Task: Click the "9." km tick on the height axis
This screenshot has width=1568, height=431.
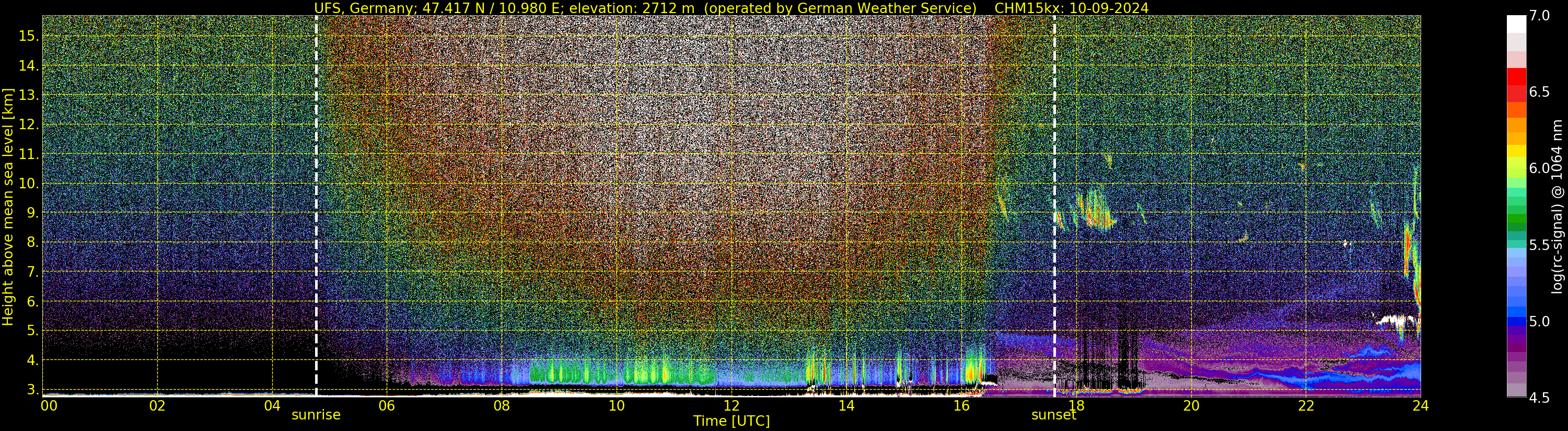Action: (x=32, y=213)
